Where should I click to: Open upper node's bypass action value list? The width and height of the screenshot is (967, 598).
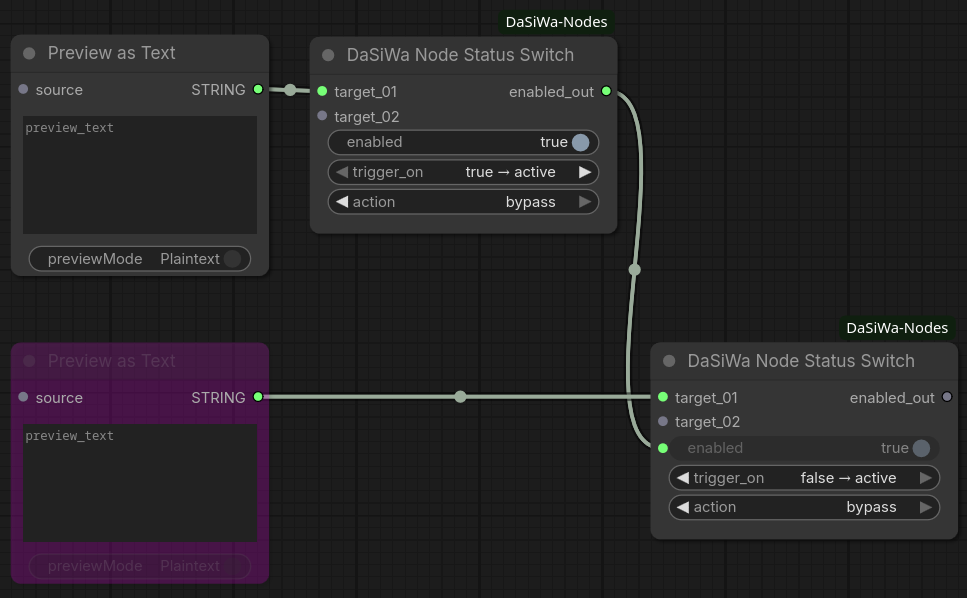[x=530, y=202]
